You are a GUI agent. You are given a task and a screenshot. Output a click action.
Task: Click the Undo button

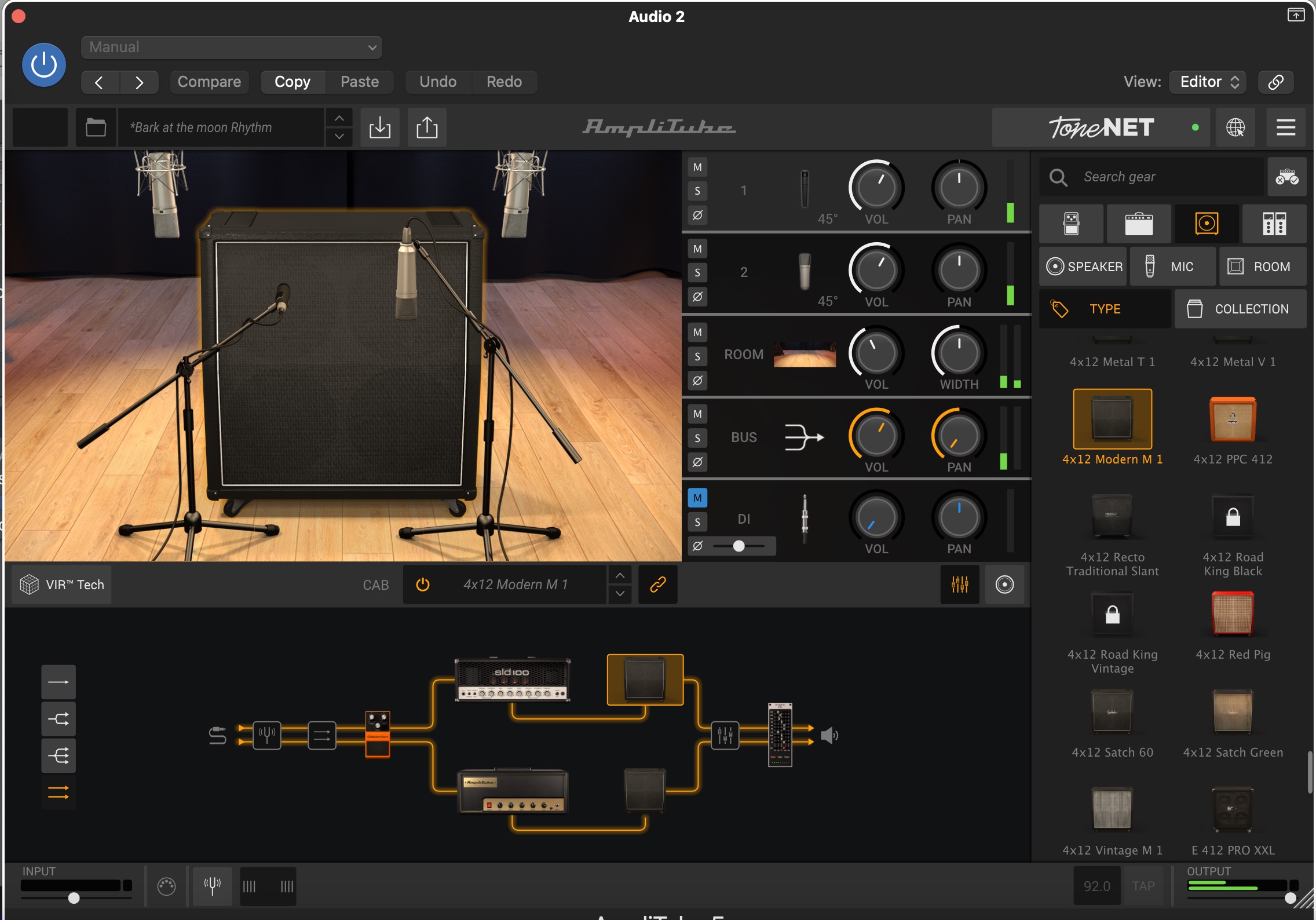click(438, 82)
